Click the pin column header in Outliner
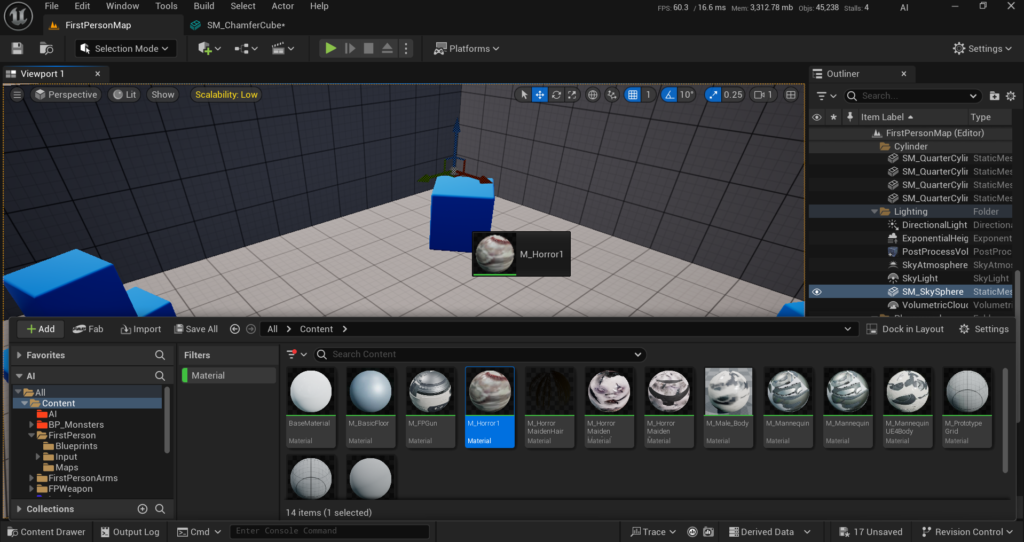Screen dimensions: 1024x542 pos(850,117)
